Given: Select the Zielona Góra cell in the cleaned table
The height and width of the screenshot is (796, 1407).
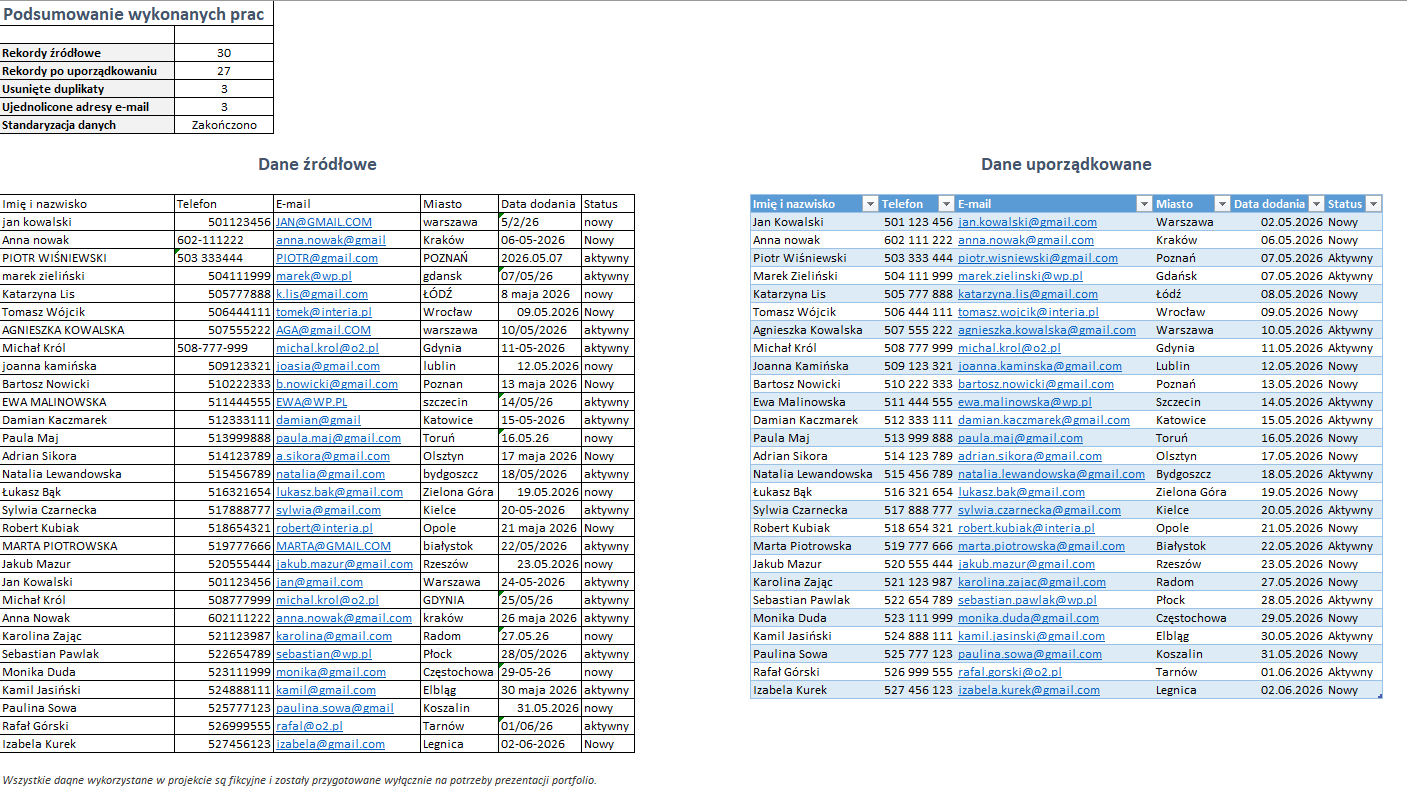Looking at the screenshot, I should tap(1191, 492).
